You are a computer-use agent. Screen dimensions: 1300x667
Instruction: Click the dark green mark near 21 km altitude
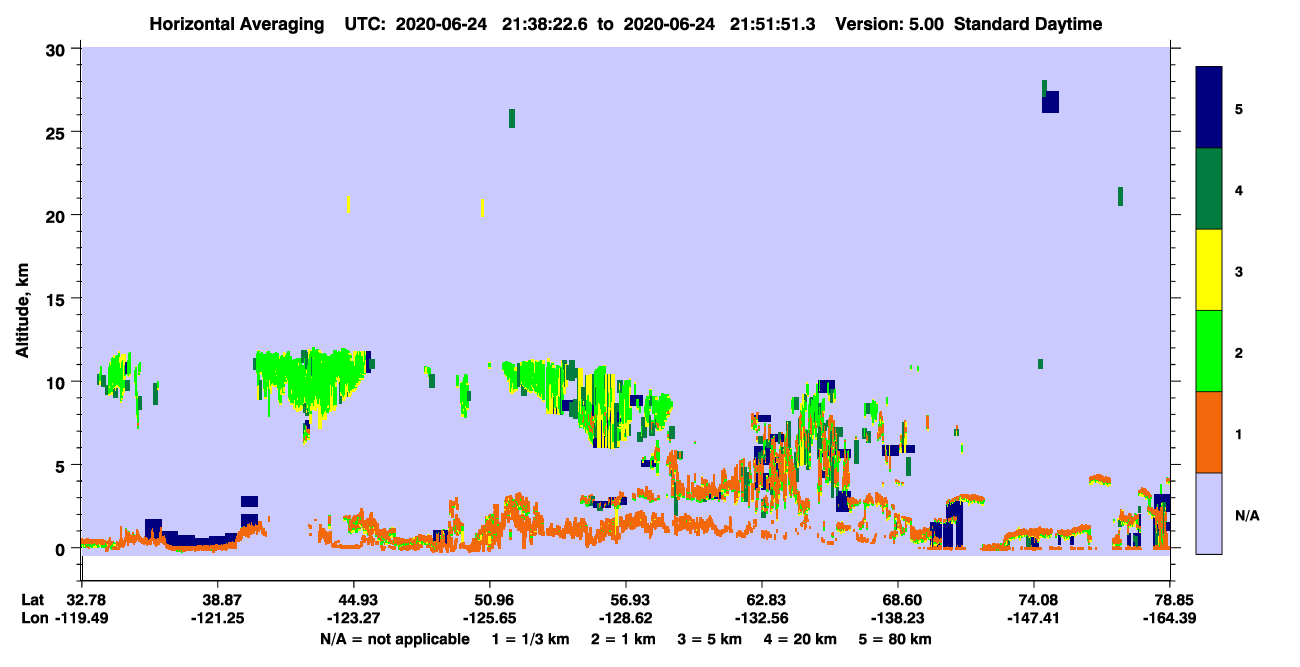(x=1120, y=196)
